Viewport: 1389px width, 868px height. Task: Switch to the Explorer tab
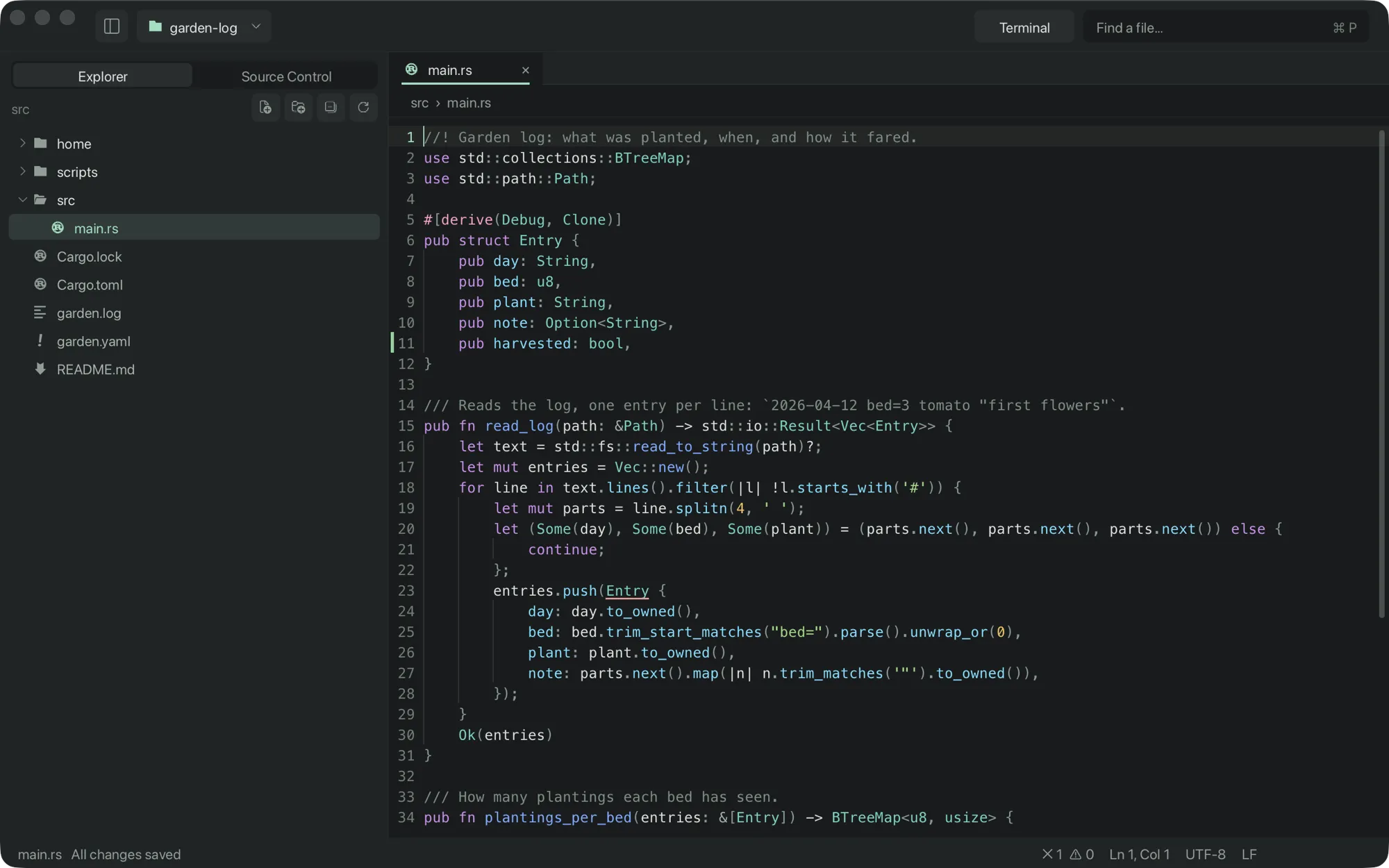tap(102, 76)
